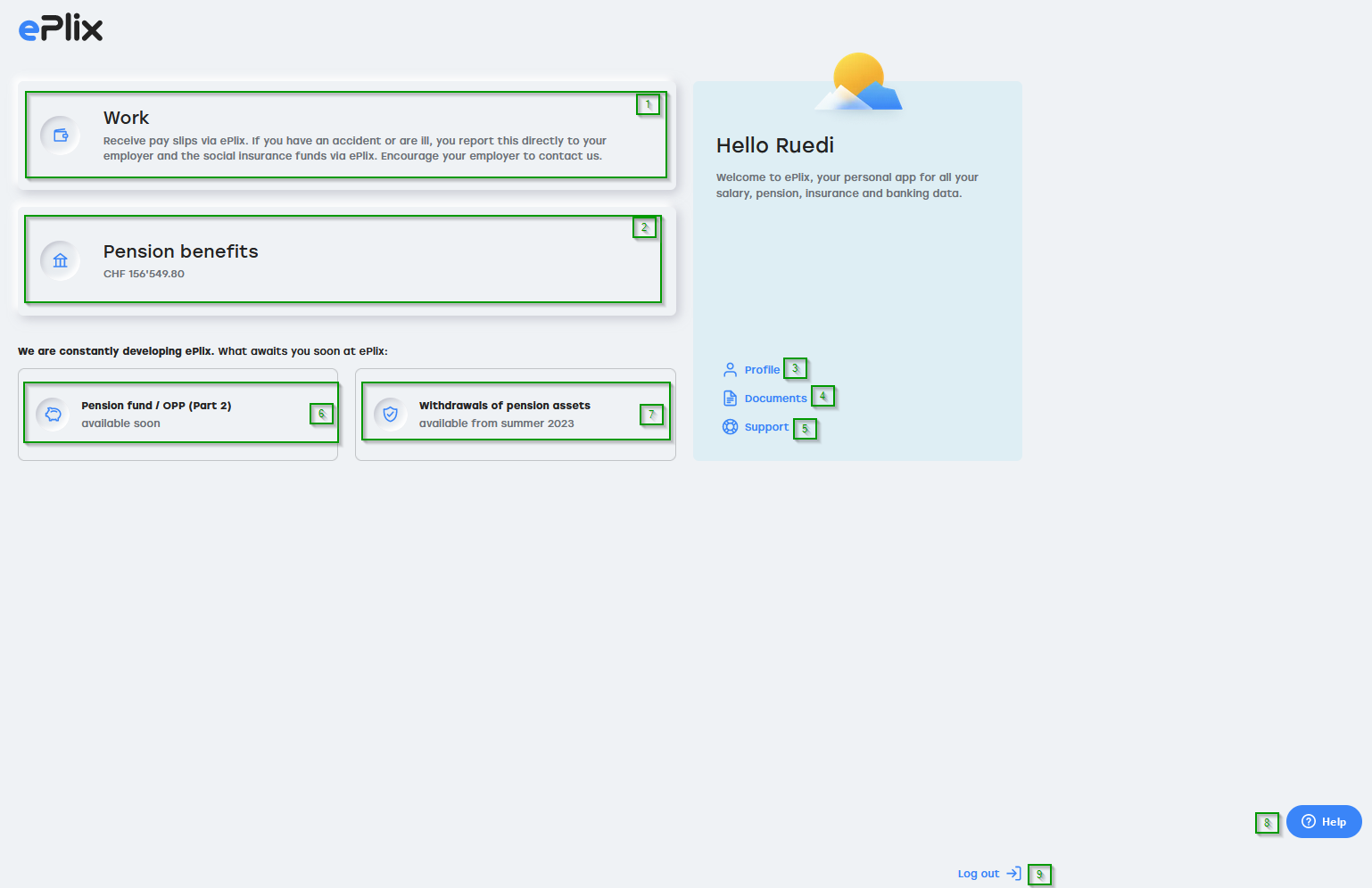Image resolution: width=1372 pixels, height=888 pixels.
Task: Open the Documents link
Action: point(775,399)
